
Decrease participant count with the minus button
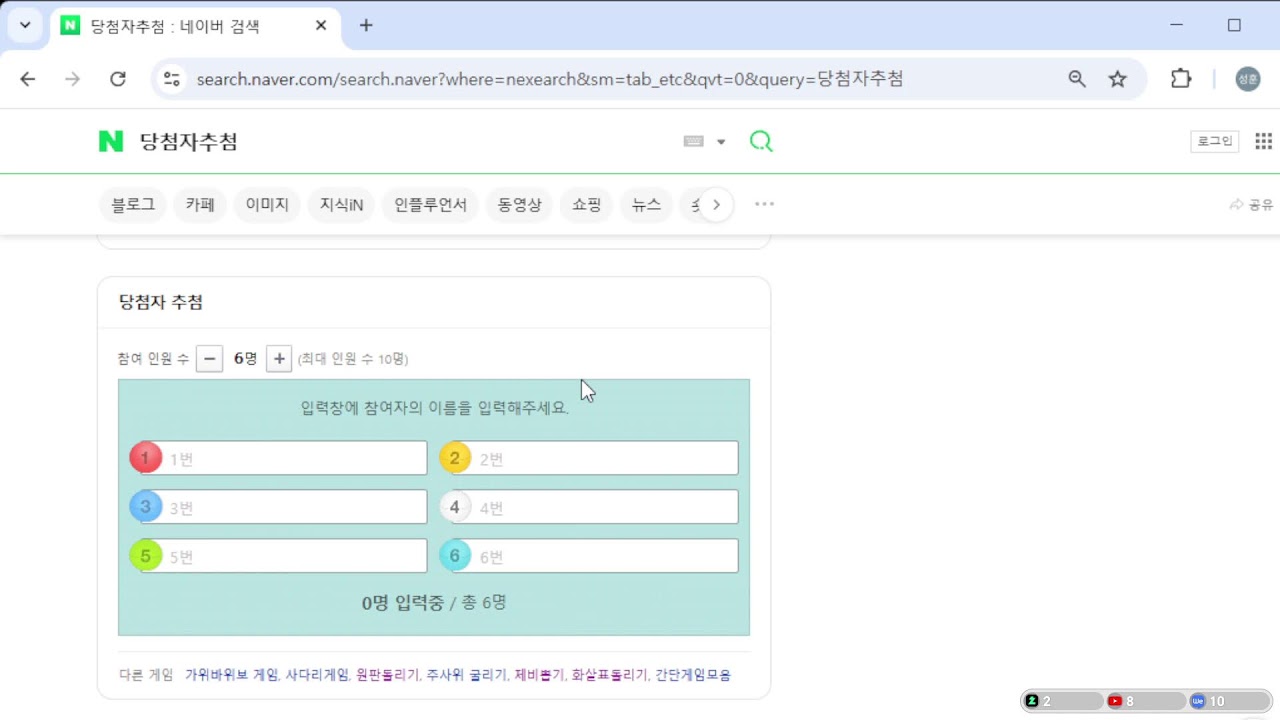pos(209,359)
